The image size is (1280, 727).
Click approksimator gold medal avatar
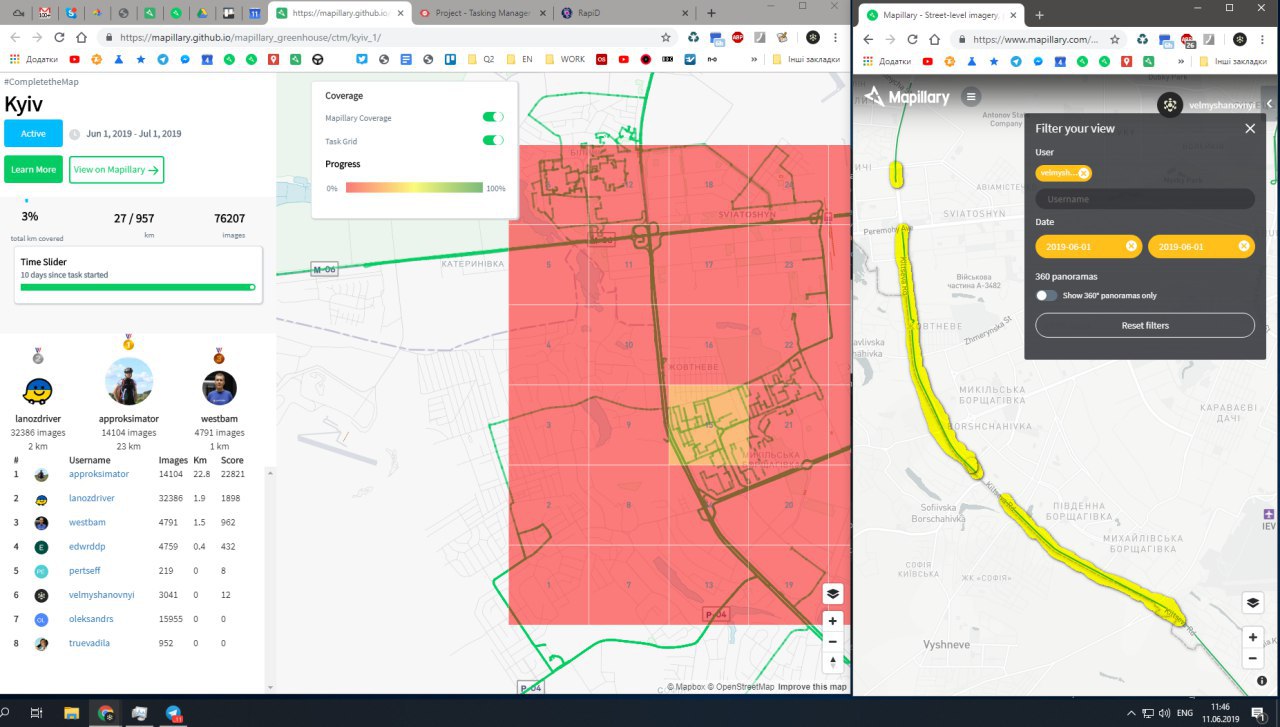129,382
